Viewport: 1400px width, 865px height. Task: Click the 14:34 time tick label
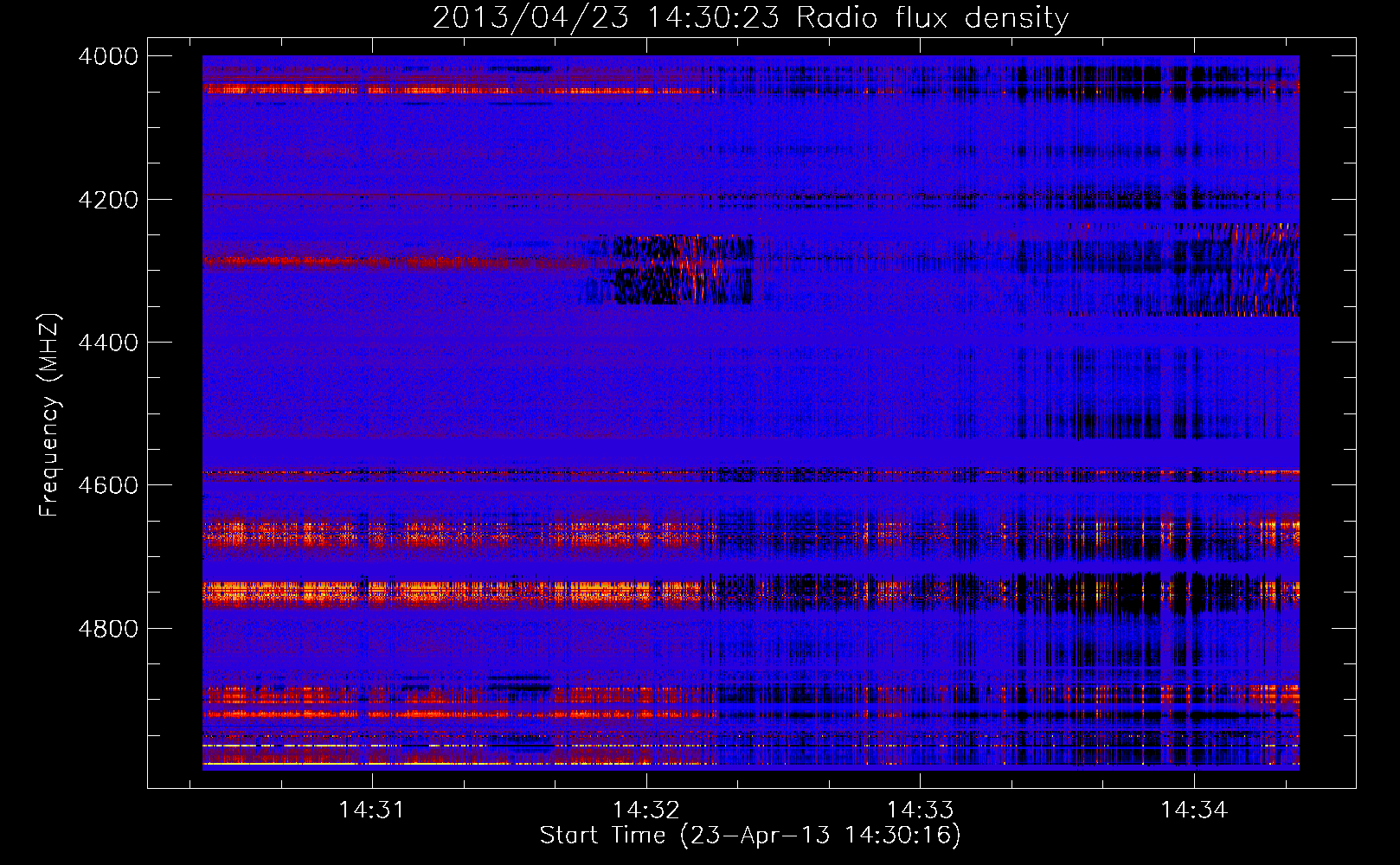click(1194, 811)
